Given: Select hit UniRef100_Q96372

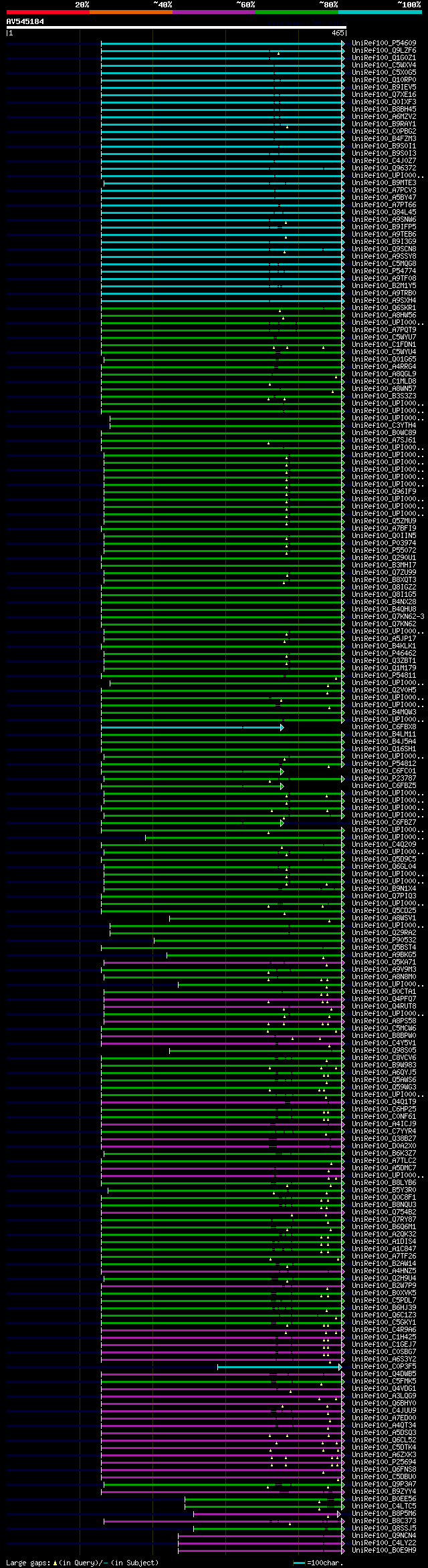Looking at the screenshot, I should coord(384,168).
